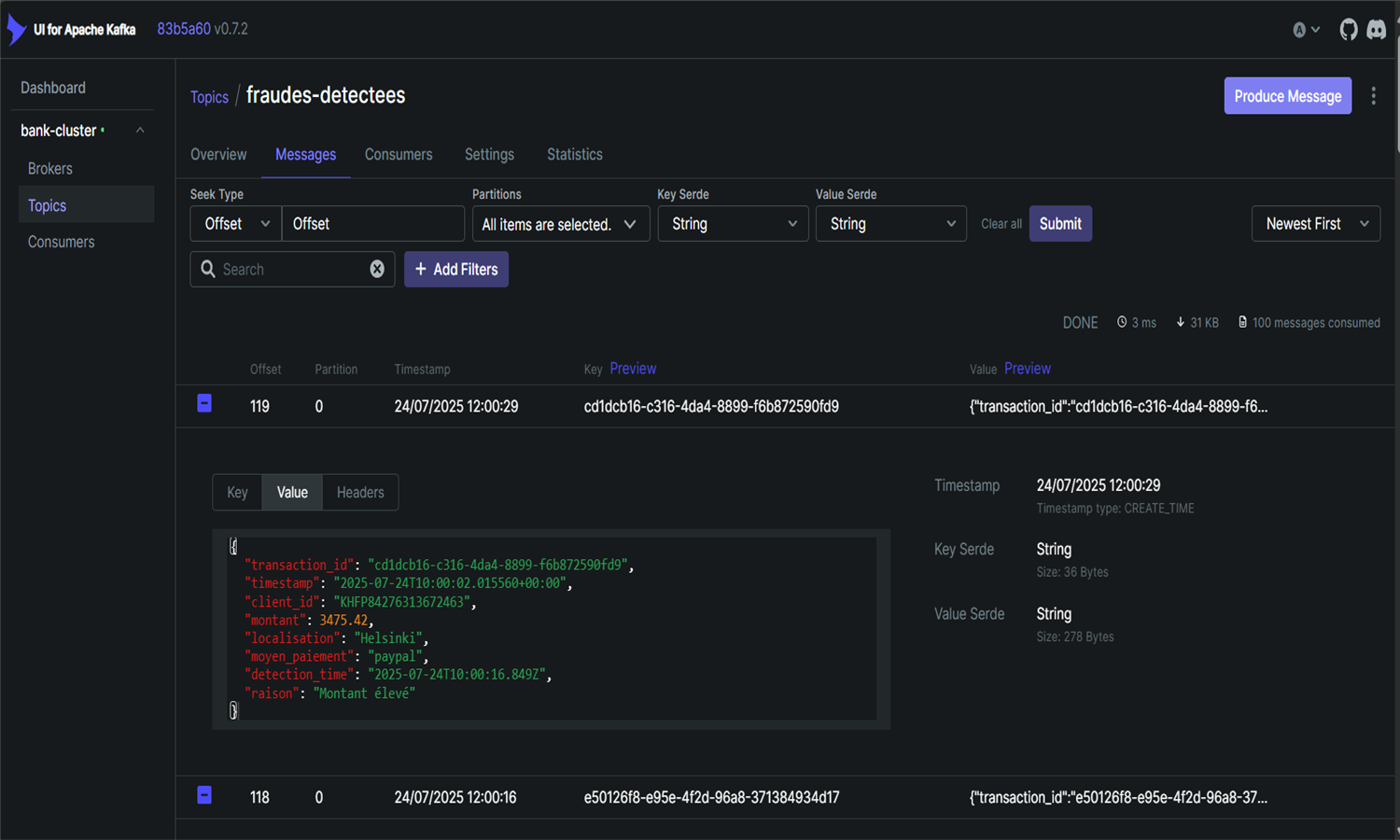The width and height of the screenshot is (1400, 840).
Task: Show the Headers tab of the message
Action: 360,493
